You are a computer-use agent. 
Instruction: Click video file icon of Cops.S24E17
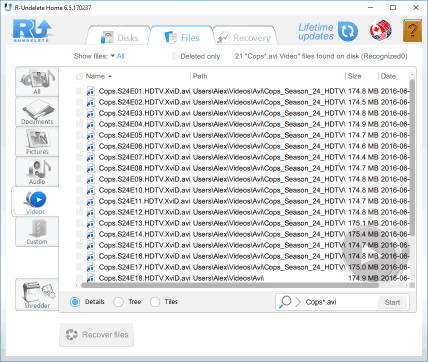(90, 267)
